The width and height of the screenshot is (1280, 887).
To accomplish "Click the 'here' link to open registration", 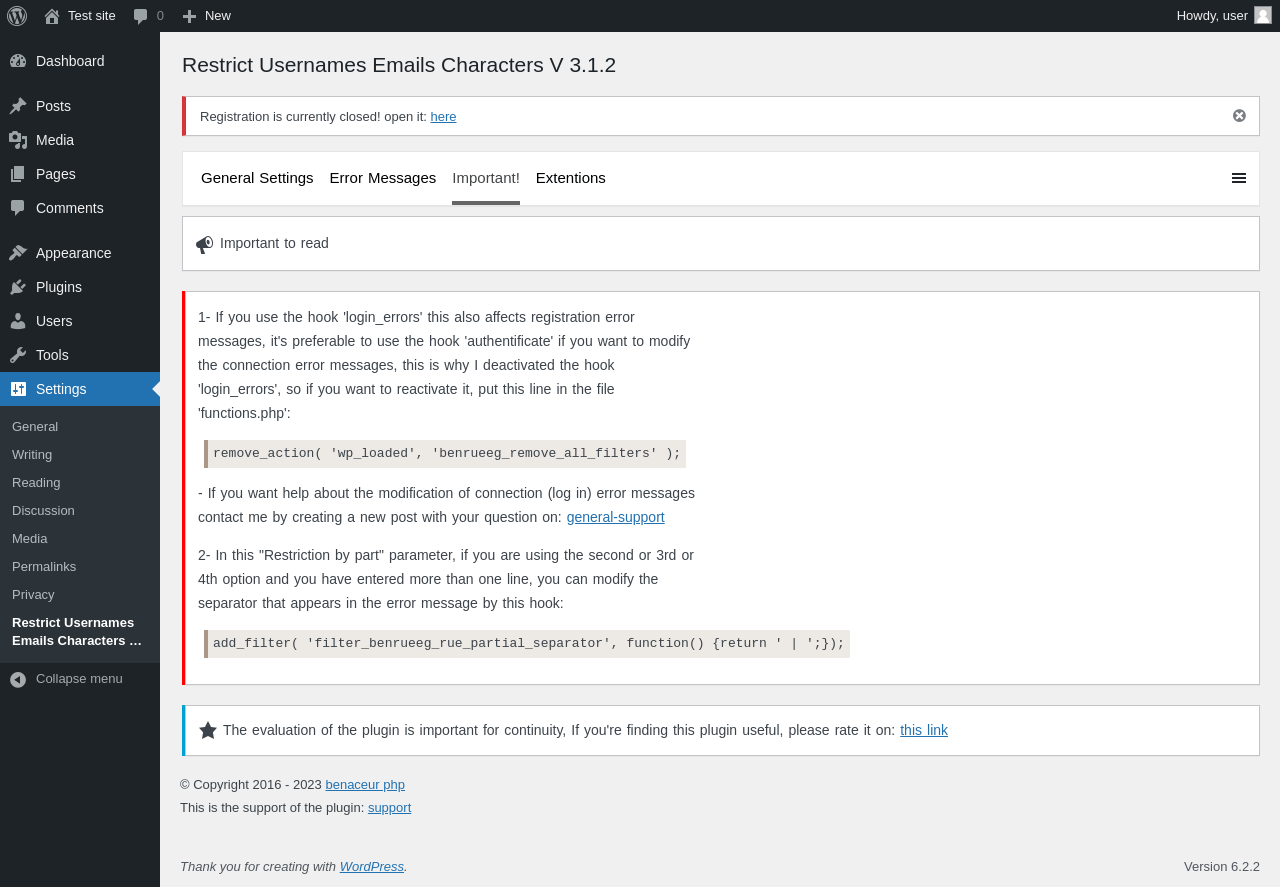I will coord(443,117).
